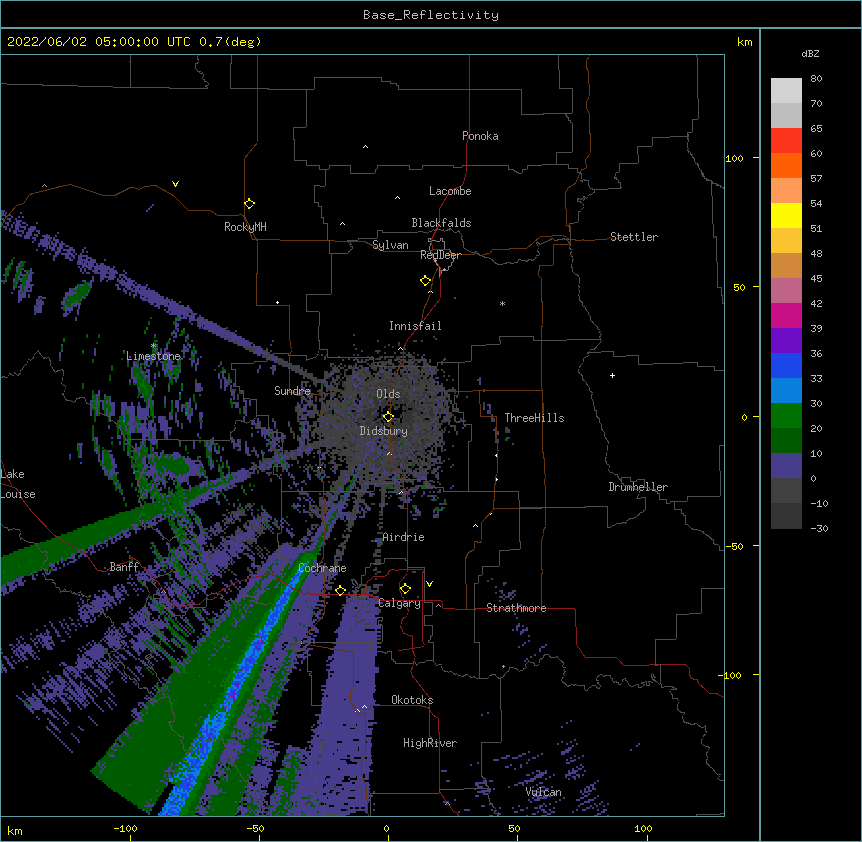Select the magenta 42 dBZ legend swatch

[786, 315]
